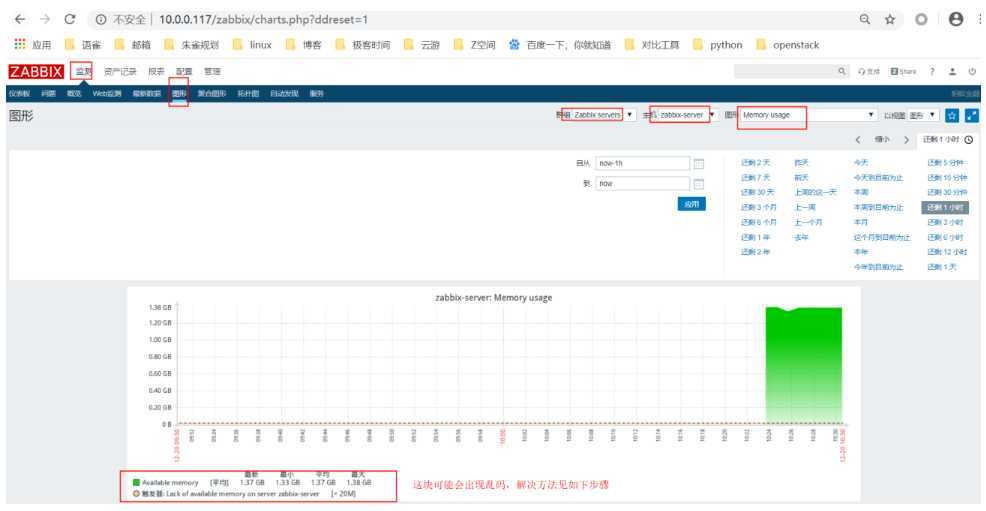The image size is (986, 511).
Task: Click the Zabbix search field
Action: pos(785,72)
